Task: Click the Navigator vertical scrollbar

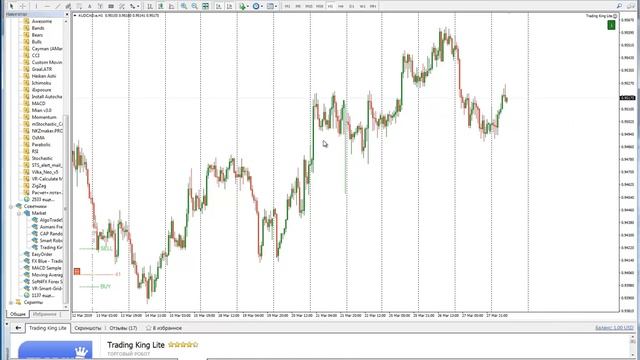Action: [x=66, y=163]
